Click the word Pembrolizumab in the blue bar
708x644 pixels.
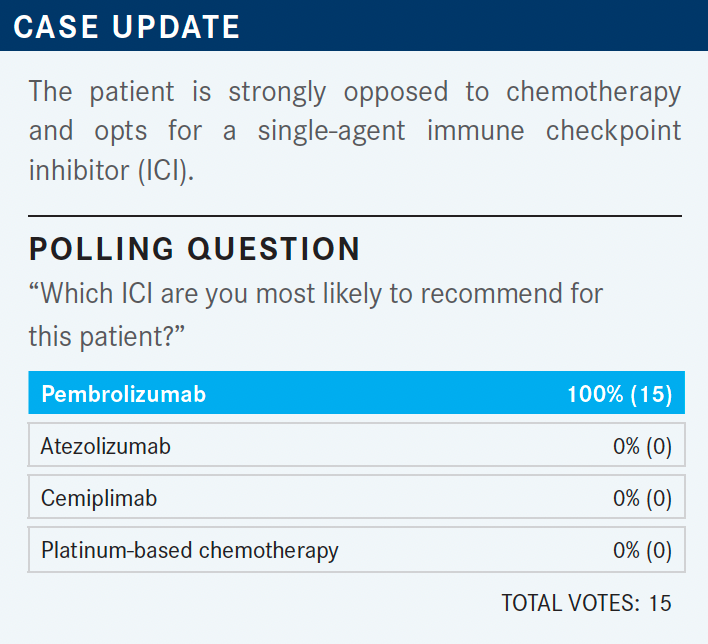pyautogui.click(x=124, y=394)
